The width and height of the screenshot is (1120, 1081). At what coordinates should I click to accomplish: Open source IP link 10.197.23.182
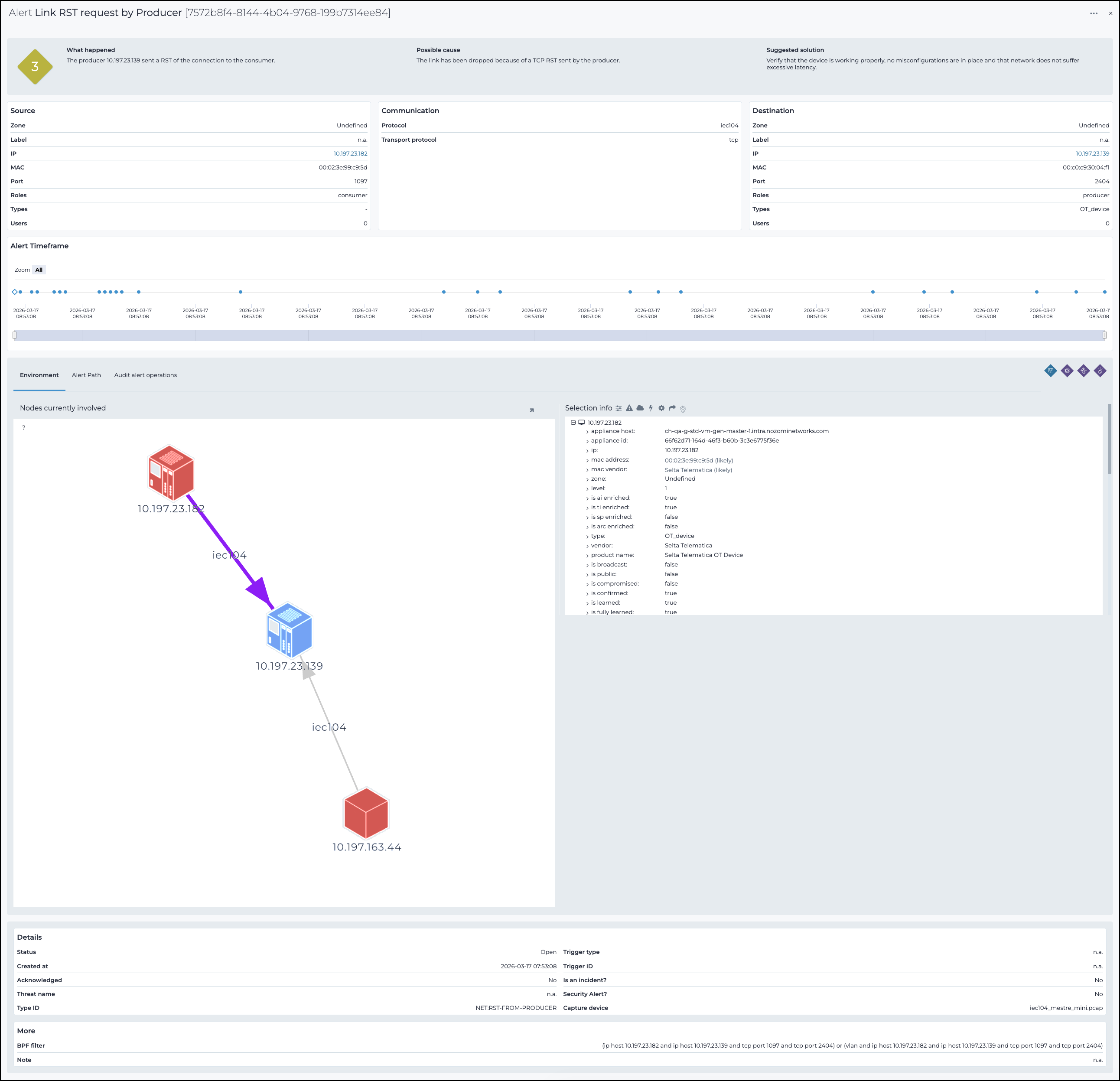point(350,154)
